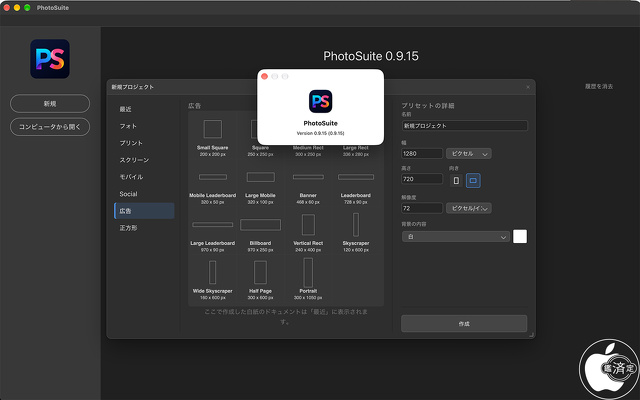This screenshot has width=640, height=400.
Task: Open the スクリーン category
Action: coord(144,160)
